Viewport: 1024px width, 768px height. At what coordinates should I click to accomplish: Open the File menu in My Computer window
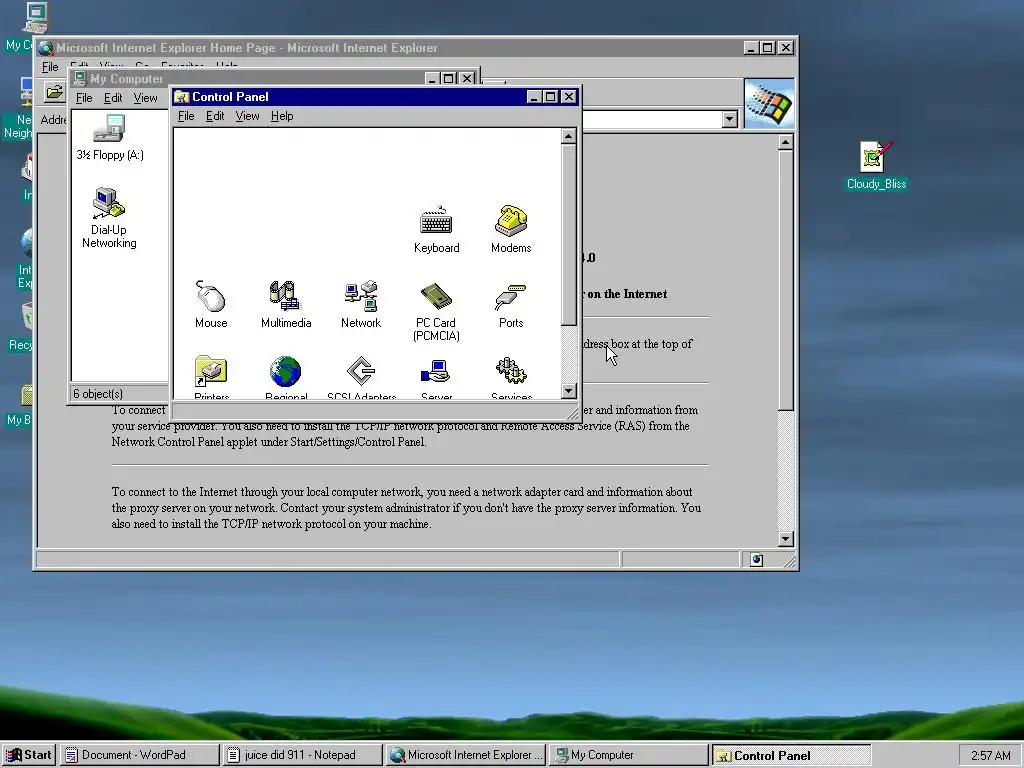(x=84, y=98)
